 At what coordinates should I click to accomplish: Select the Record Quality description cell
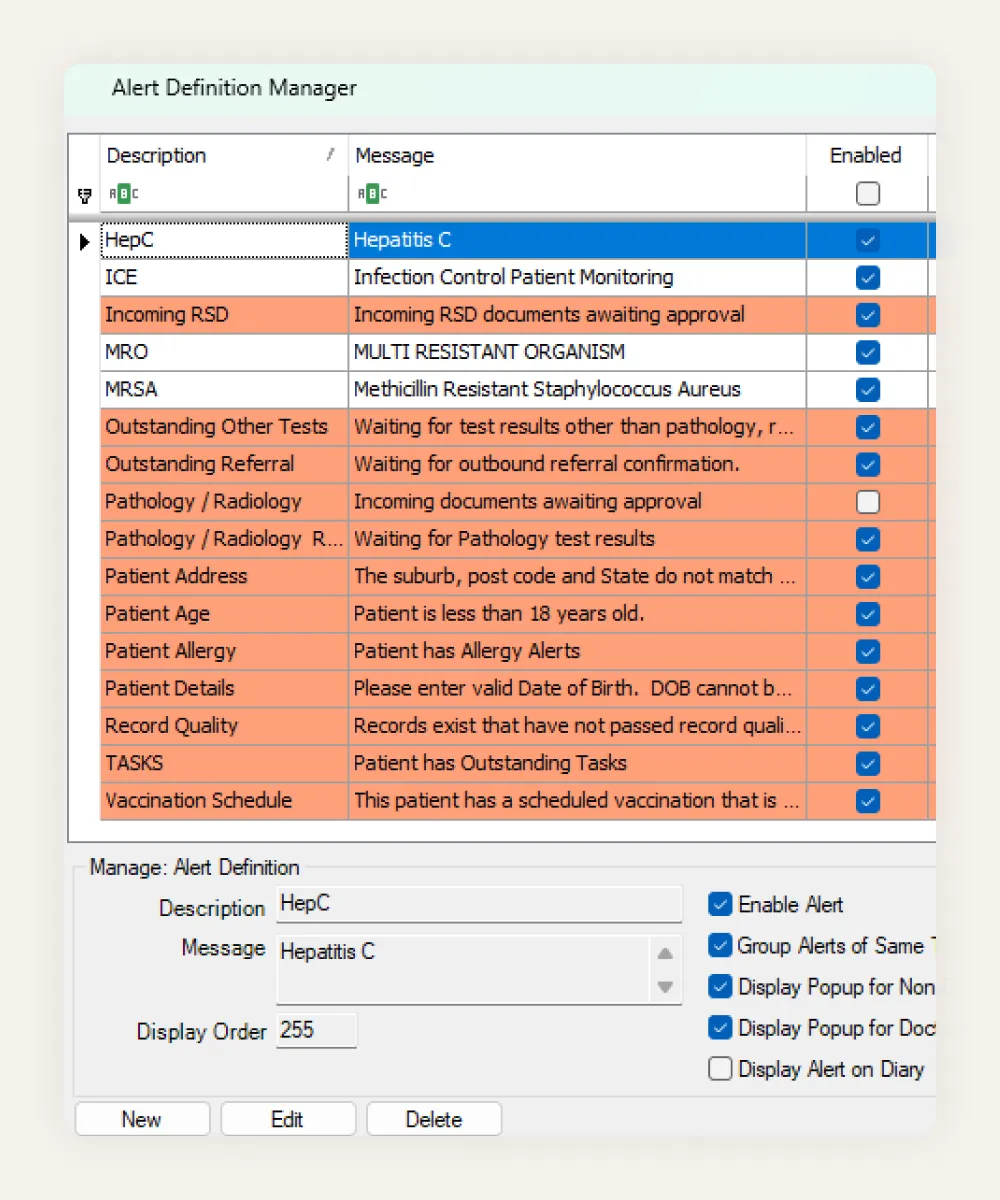(x=224, y=726)
